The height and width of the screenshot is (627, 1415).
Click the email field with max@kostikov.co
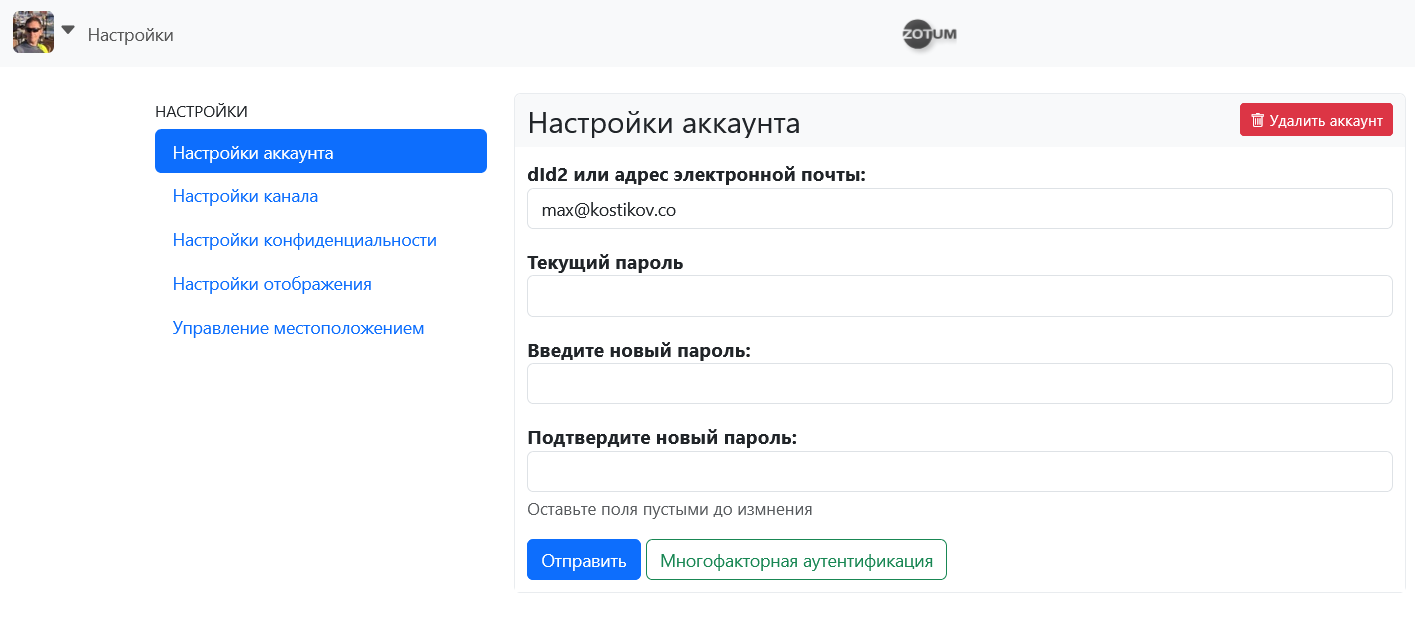pyautogui.click(x=959, y=209)
